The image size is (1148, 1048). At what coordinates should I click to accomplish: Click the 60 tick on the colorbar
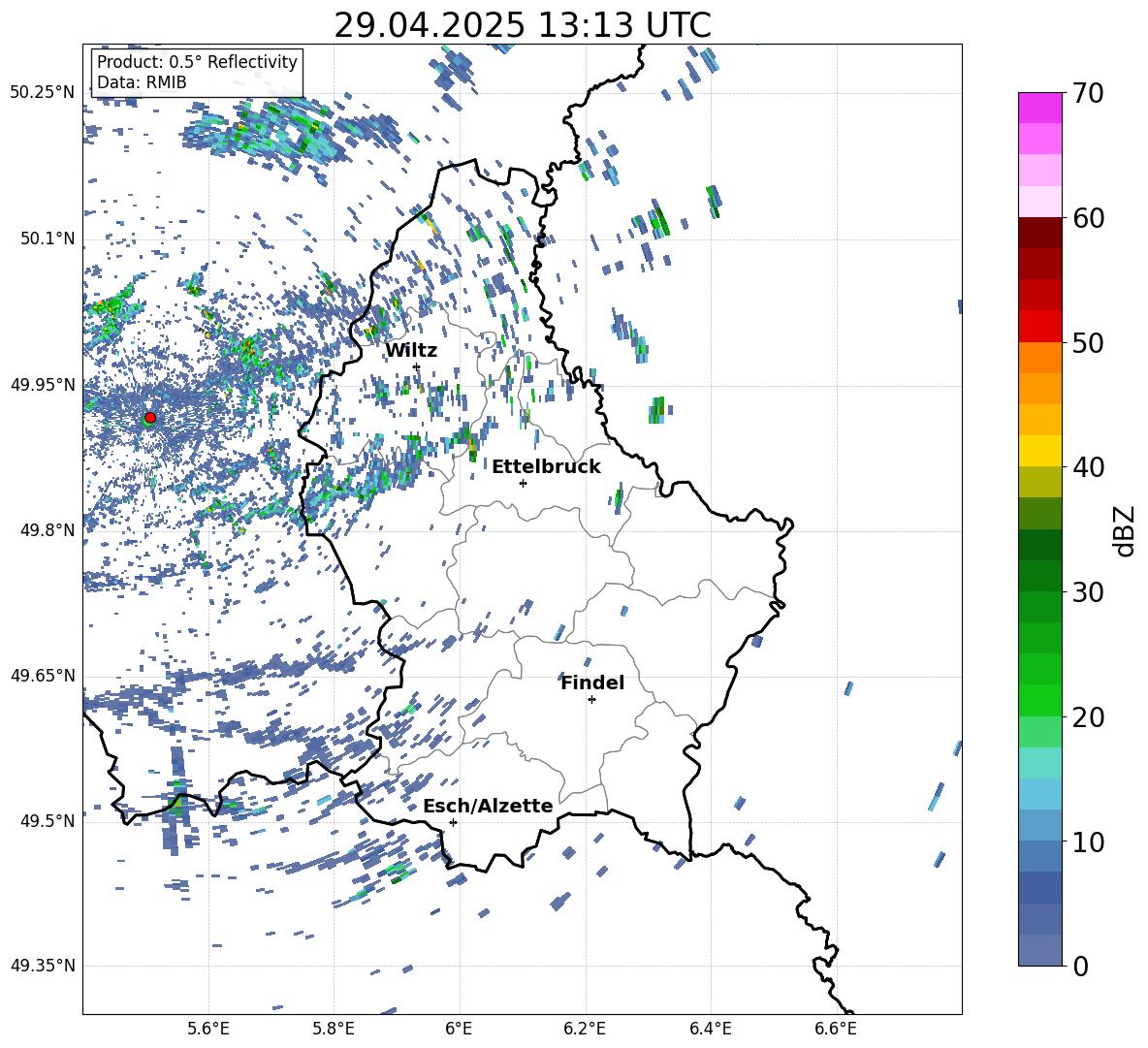click(1088, 218)
